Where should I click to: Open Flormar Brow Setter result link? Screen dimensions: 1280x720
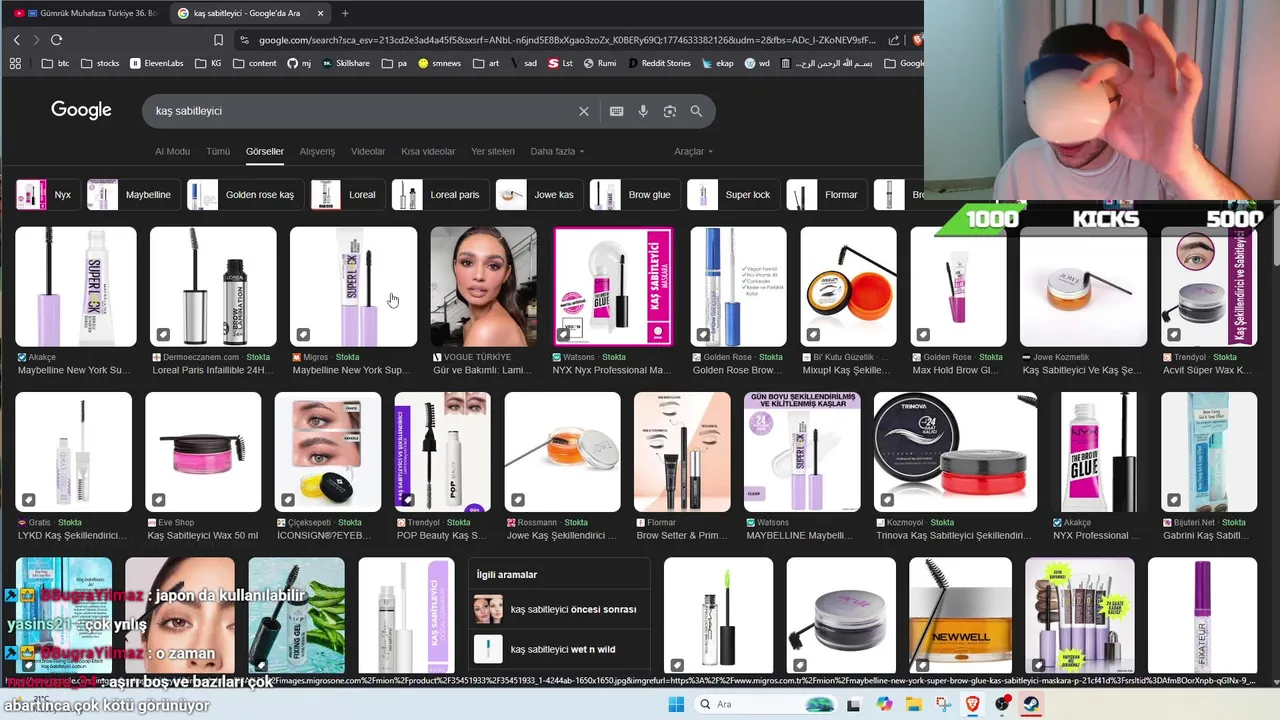(681, 535)
